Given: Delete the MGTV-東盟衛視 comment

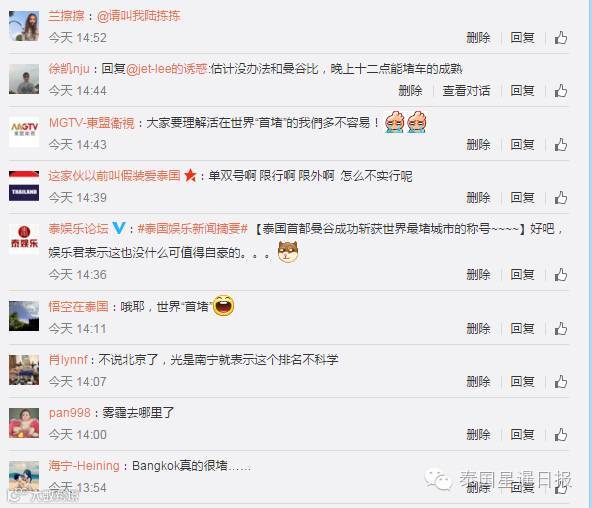Looking at the screenshot, I should tap(478, 145).
